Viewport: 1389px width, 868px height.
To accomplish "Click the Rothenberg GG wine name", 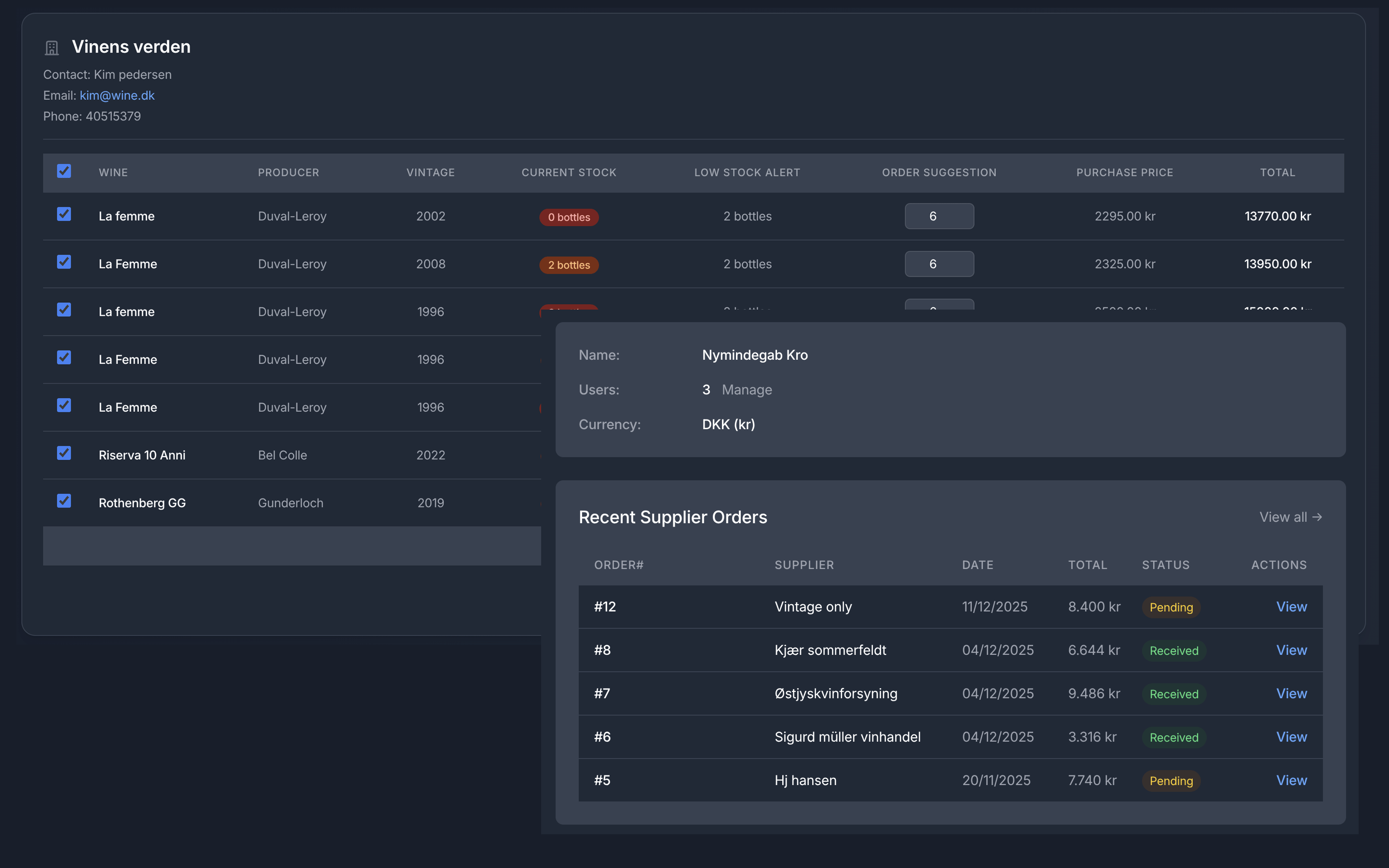I will (142, 503).
